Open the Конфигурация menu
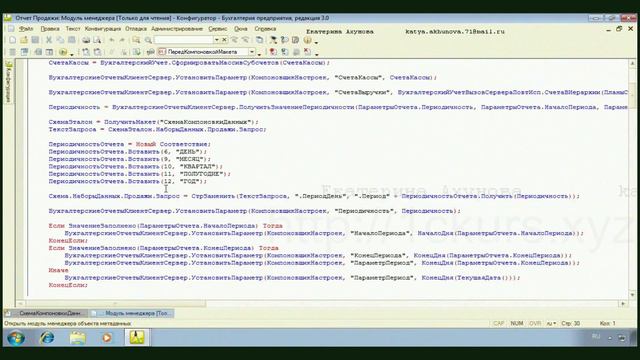 click(x=103, y=29)
